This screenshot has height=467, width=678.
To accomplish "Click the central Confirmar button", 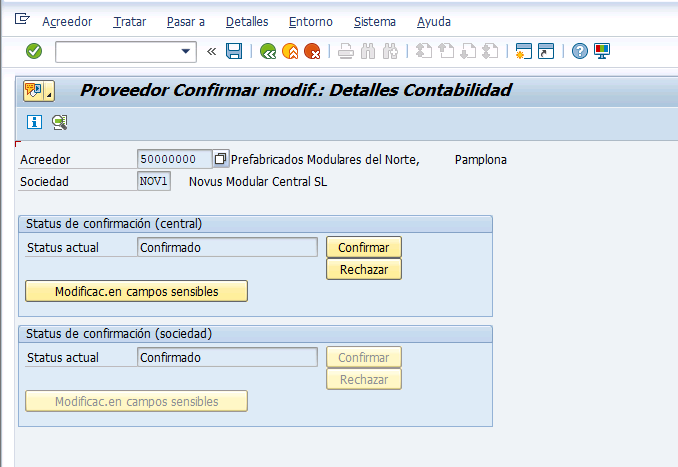I will tap(364, 247).
